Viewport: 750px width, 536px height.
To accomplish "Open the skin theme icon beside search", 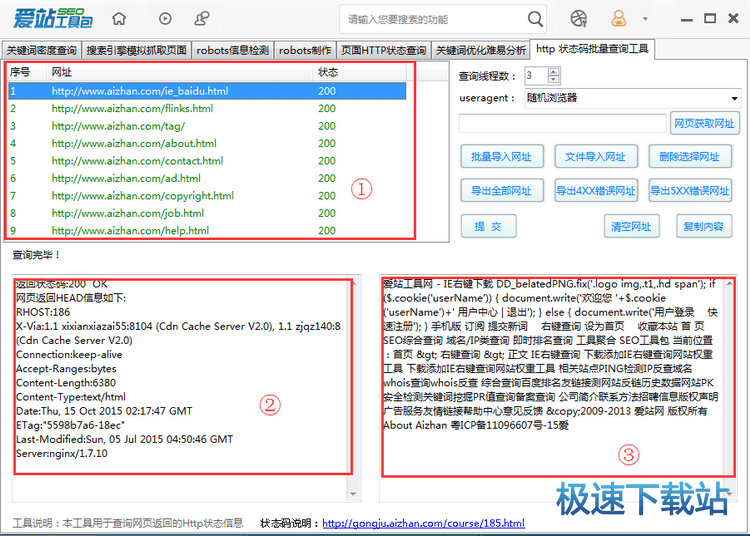I will (x=579, y=19).
